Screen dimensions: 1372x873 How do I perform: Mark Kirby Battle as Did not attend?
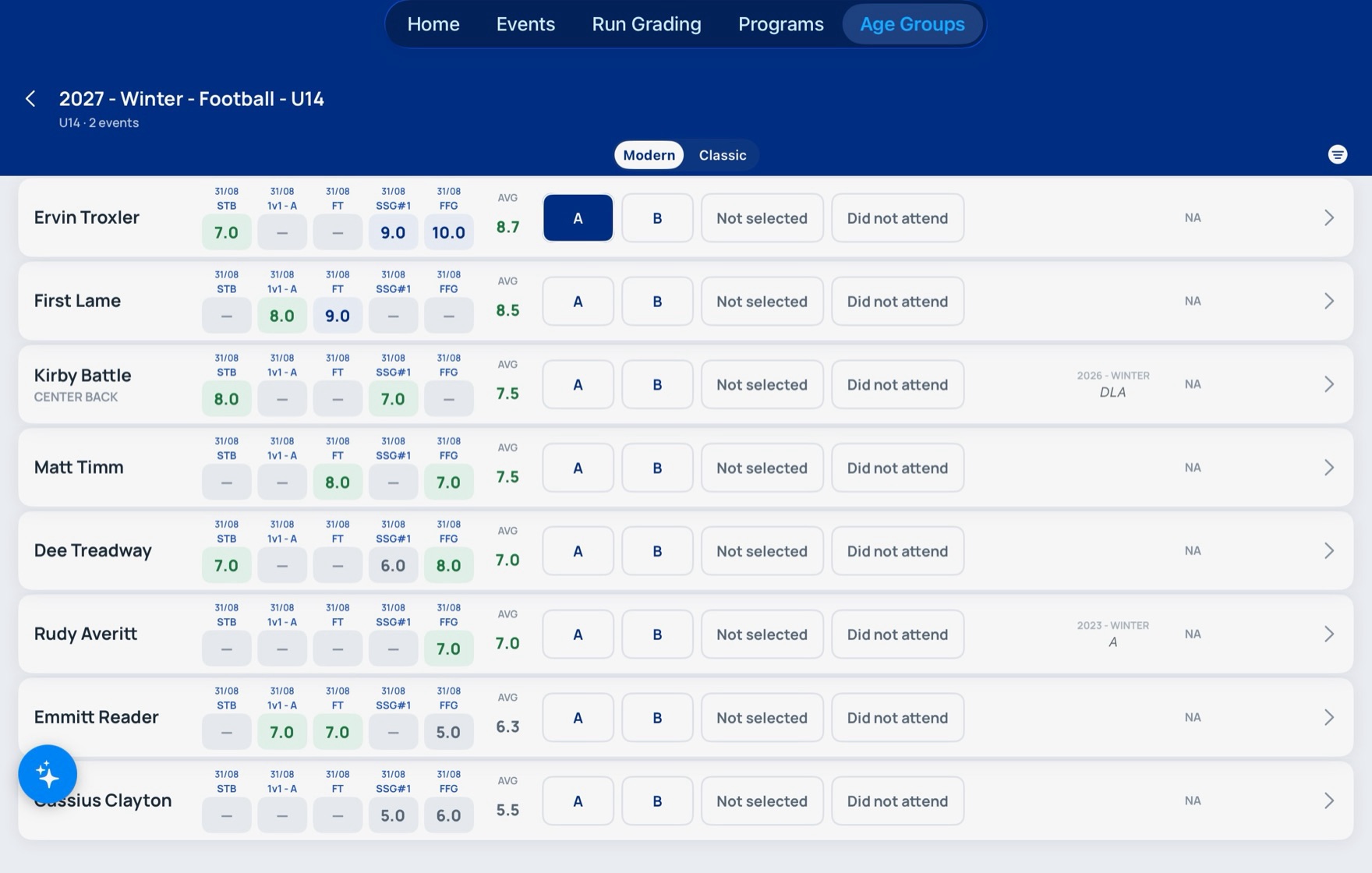click(897, 384)
